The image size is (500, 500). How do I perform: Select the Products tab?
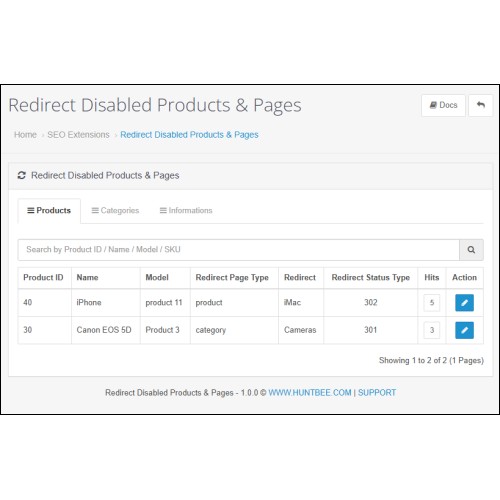tap(49, 211)
